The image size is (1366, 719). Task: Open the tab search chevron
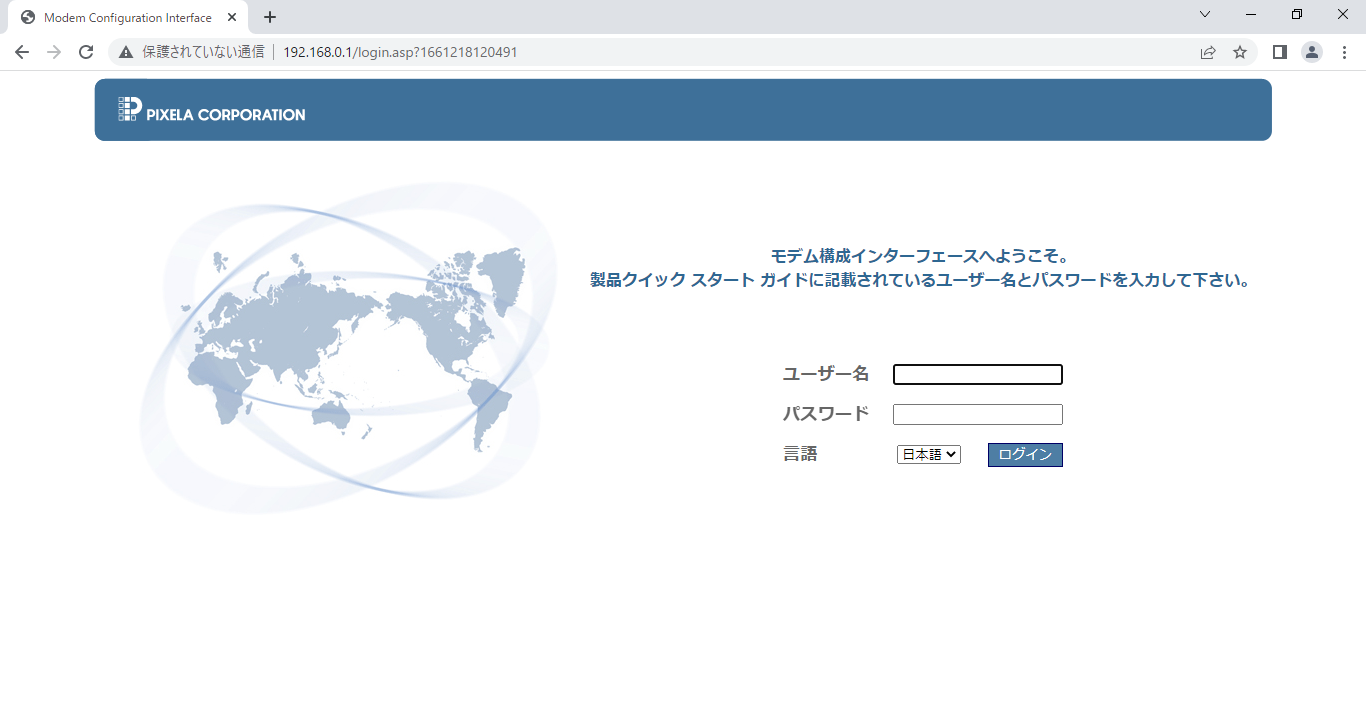click(1205, 14)
